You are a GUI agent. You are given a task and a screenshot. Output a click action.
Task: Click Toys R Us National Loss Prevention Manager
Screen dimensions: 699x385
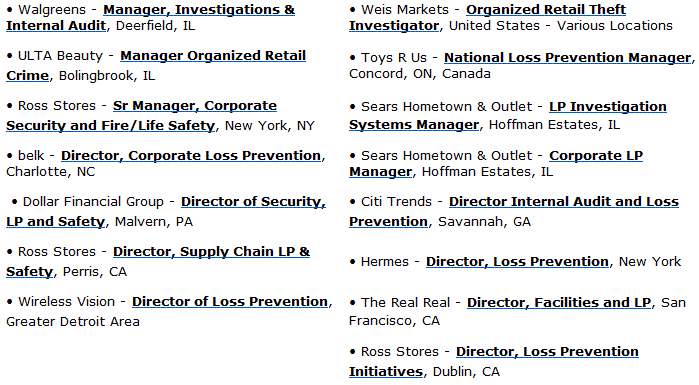[567, 58]
